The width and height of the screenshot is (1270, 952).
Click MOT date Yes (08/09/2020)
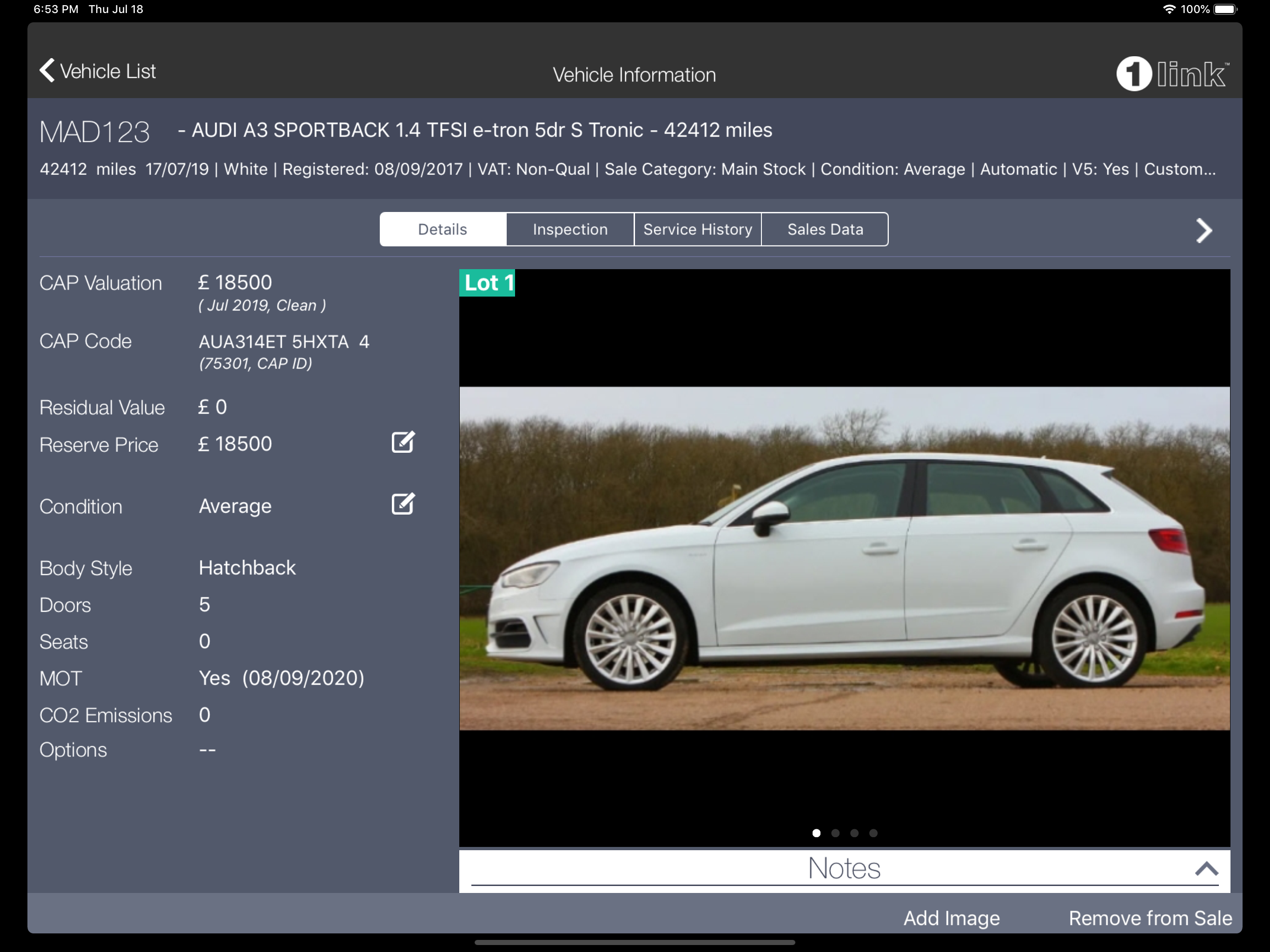click(281, 678)
